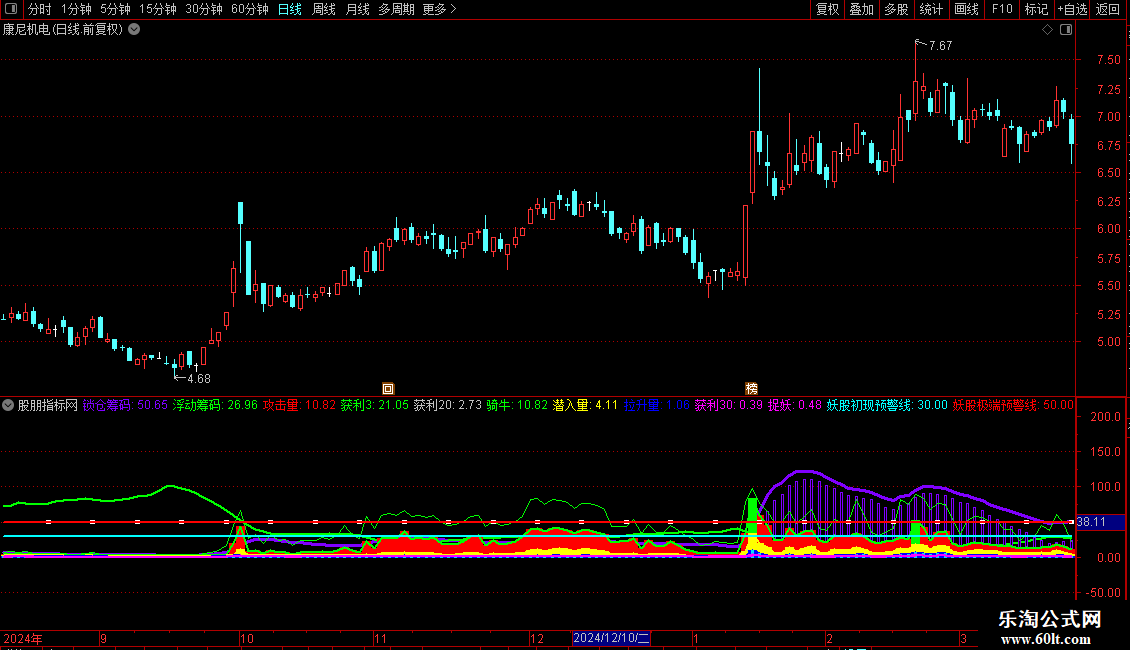Select the 60分钟 period tab
1130x650 pixels.
250,9
